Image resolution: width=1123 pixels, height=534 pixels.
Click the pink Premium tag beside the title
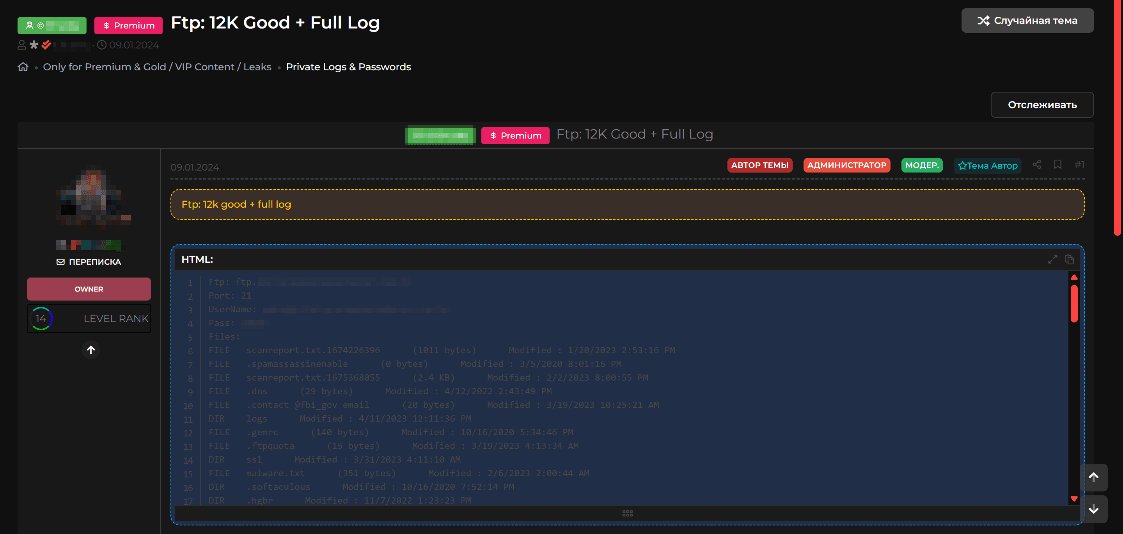[x=128, y=25]
